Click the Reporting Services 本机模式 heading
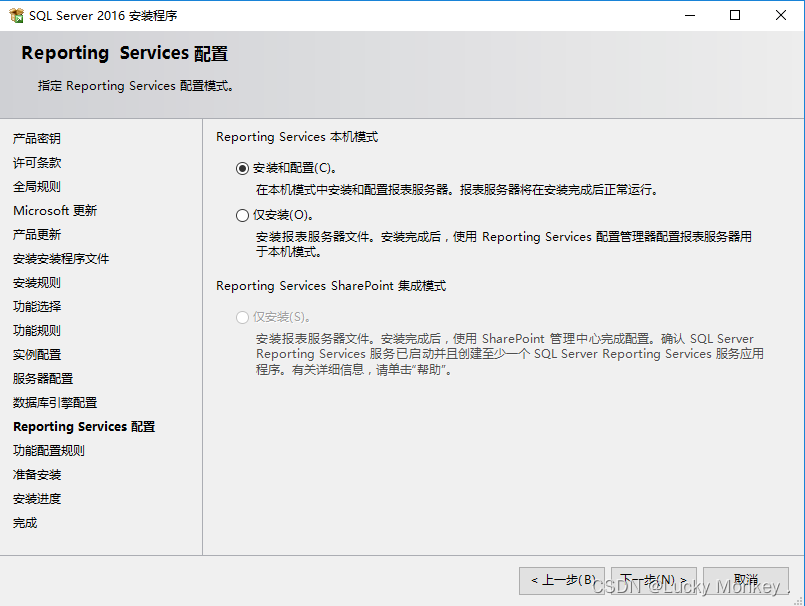 [x=297, y=137]
